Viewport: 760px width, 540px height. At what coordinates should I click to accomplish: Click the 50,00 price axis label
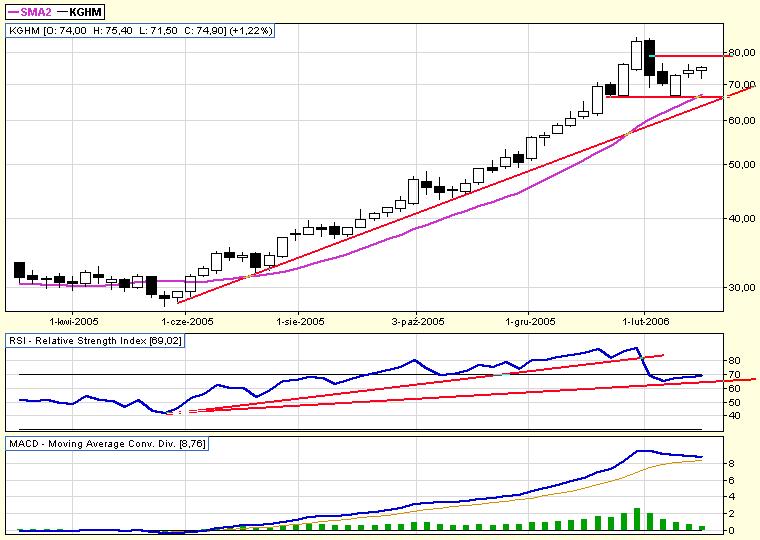coord(742,164)
